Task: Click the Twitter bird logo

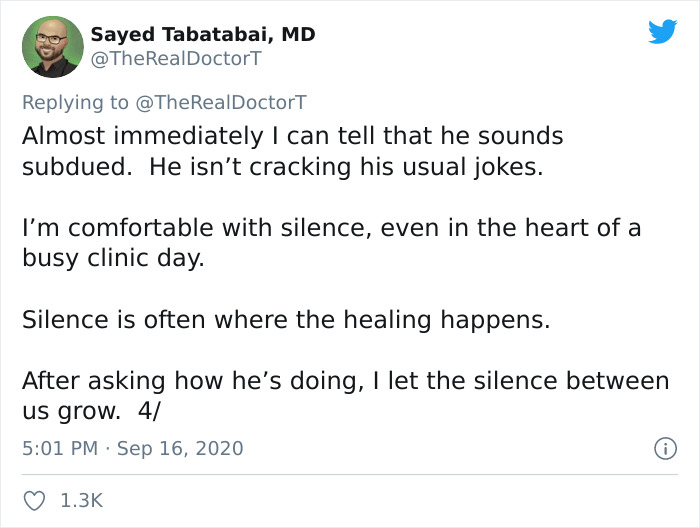Action: coord(662,32)
